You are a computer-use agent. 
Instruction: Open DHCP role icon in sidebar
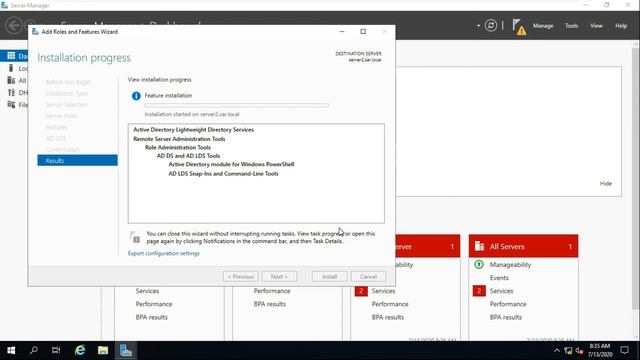point(11,93)
